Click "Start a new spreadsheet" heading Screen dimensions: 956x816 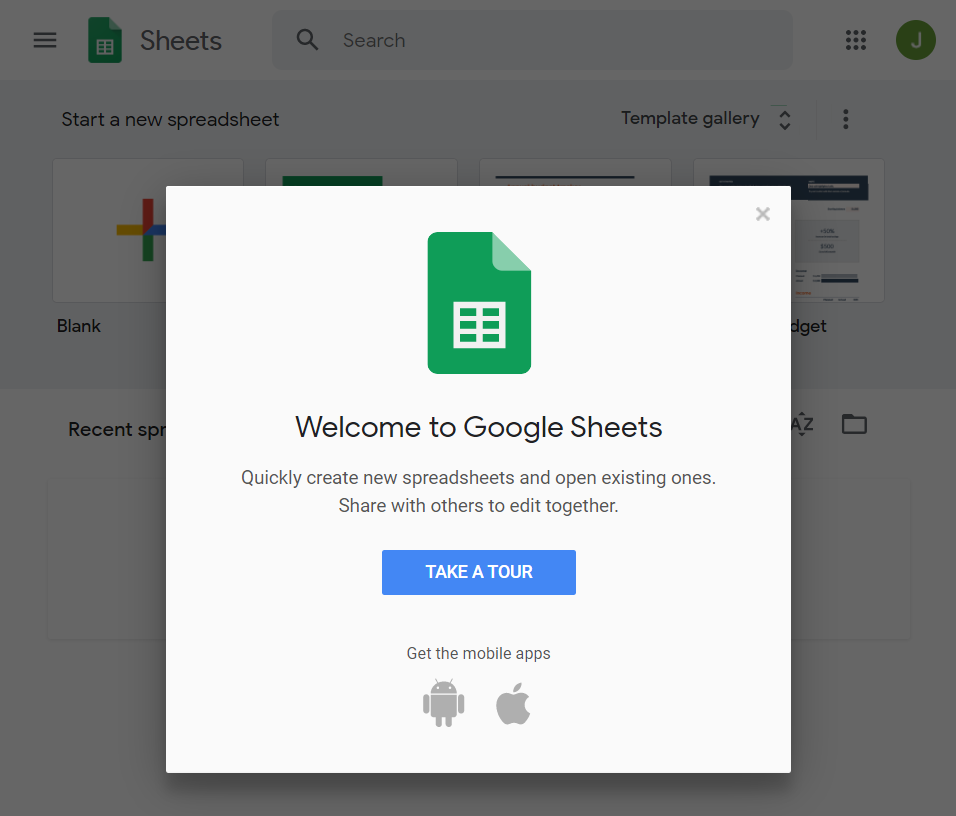(x=170, y=120)
